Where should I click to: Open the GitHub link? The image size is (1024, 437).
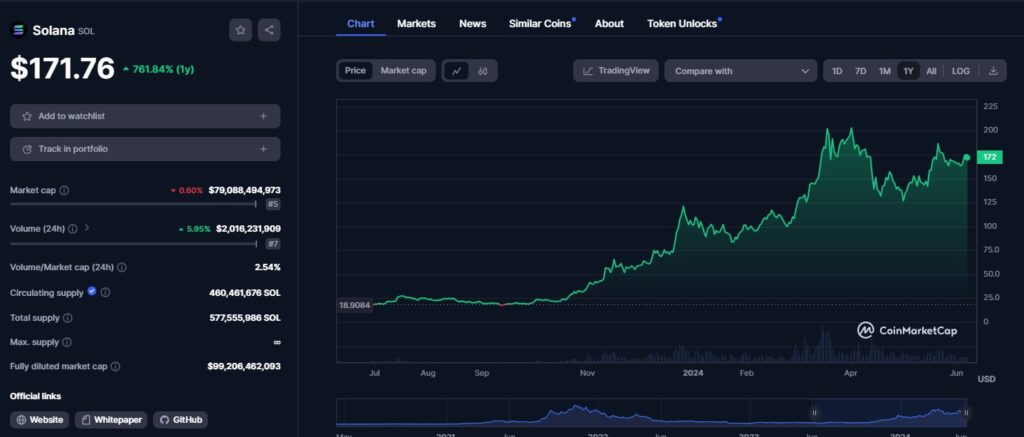pyautogui.click(x=181, y=420)
